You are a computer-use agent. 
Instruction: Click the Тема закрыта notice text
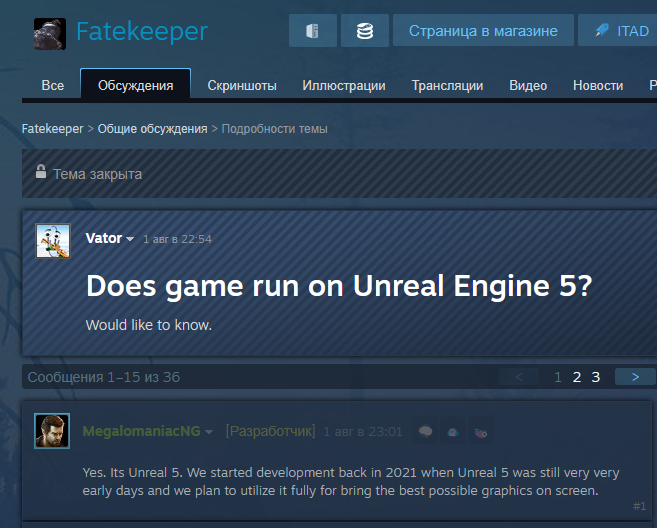97,174
